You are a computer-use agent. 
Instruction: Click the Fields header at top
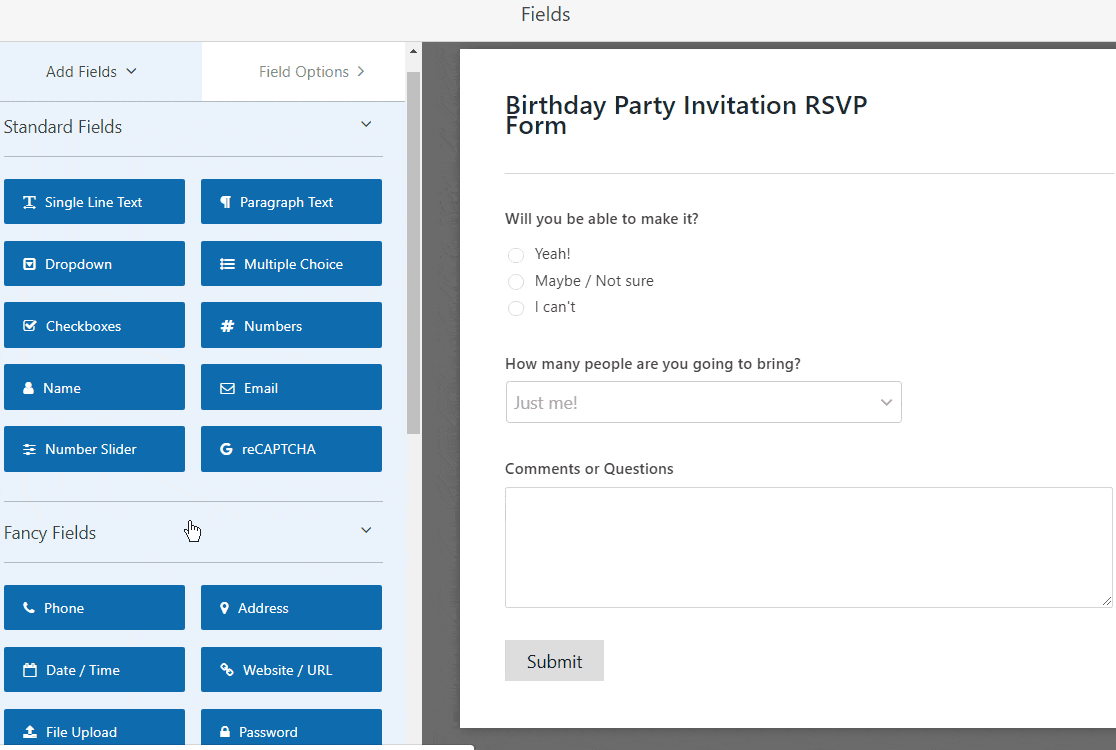tap(545, 14)
